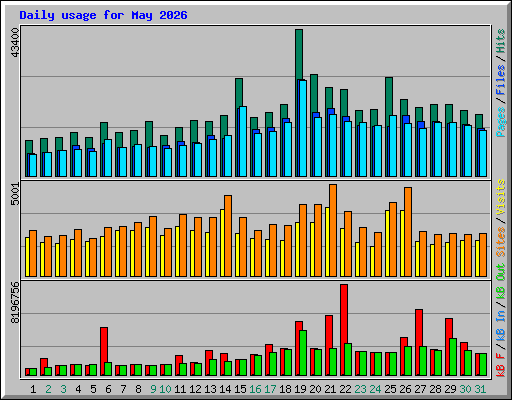Click the green kB Out bar for day 19
Image resolution: width=512 pixels, height=400 pixels.
(x=303, y=353)
